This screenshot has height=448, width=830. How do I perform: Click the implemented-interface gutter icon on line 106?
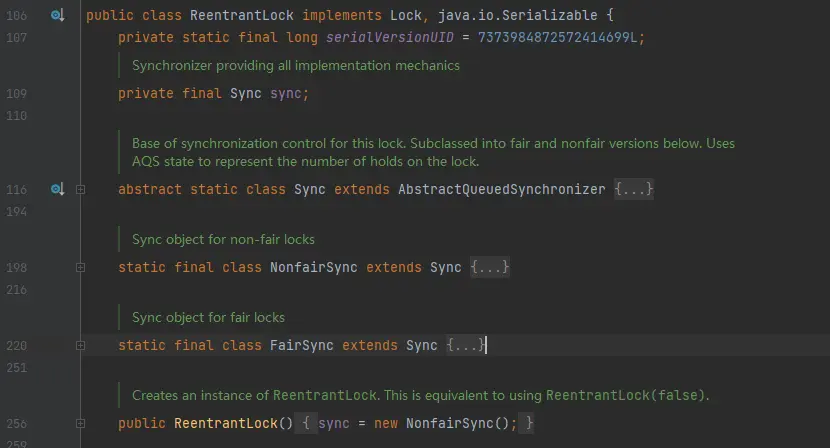click(x=58, y=15)
